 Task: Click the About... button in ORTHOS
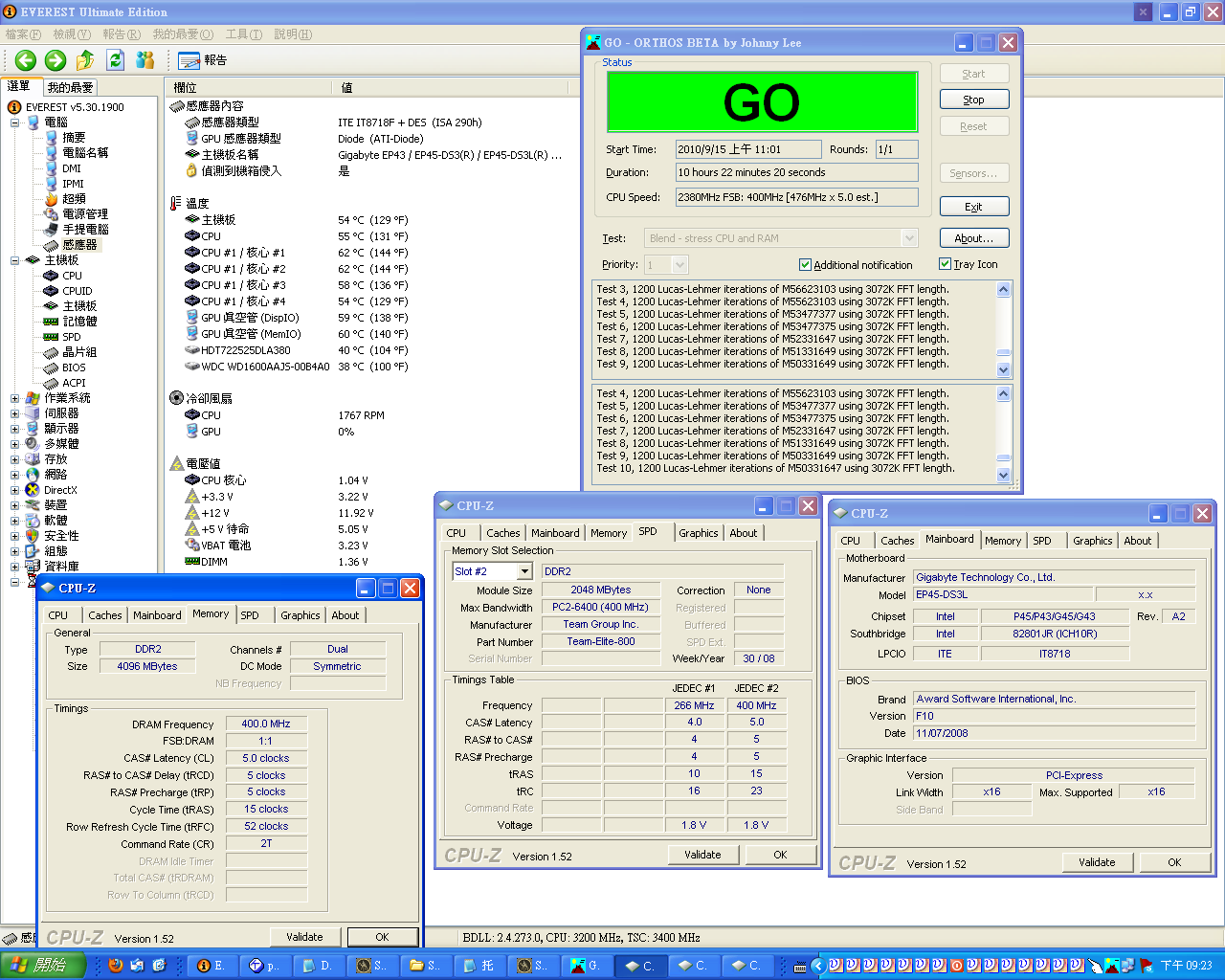tap(974, 238)
